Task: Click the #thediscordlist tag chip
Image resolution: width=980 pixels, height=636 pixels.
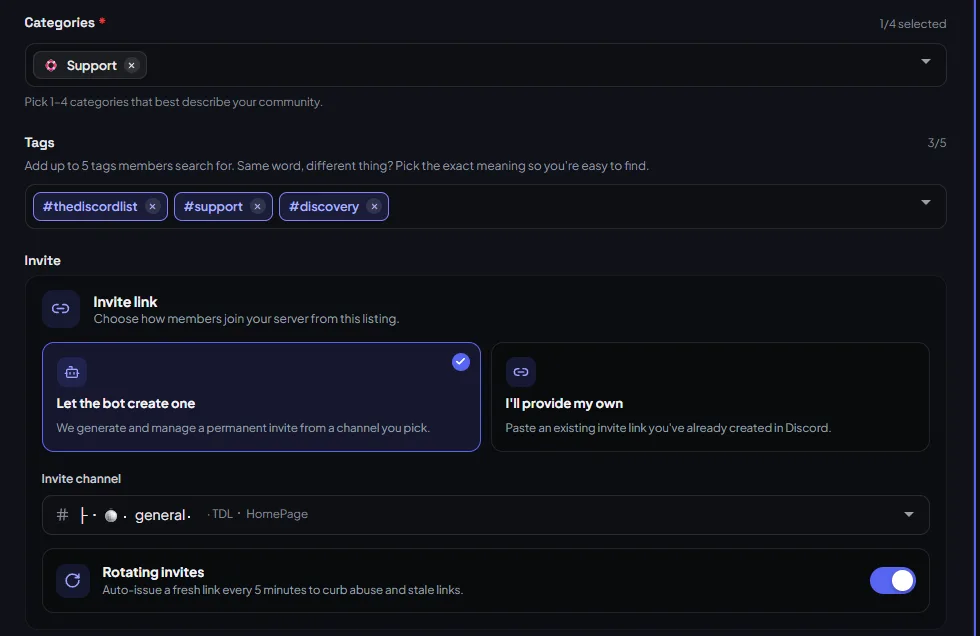Action: pyautogui.click(x=100, y=207)
